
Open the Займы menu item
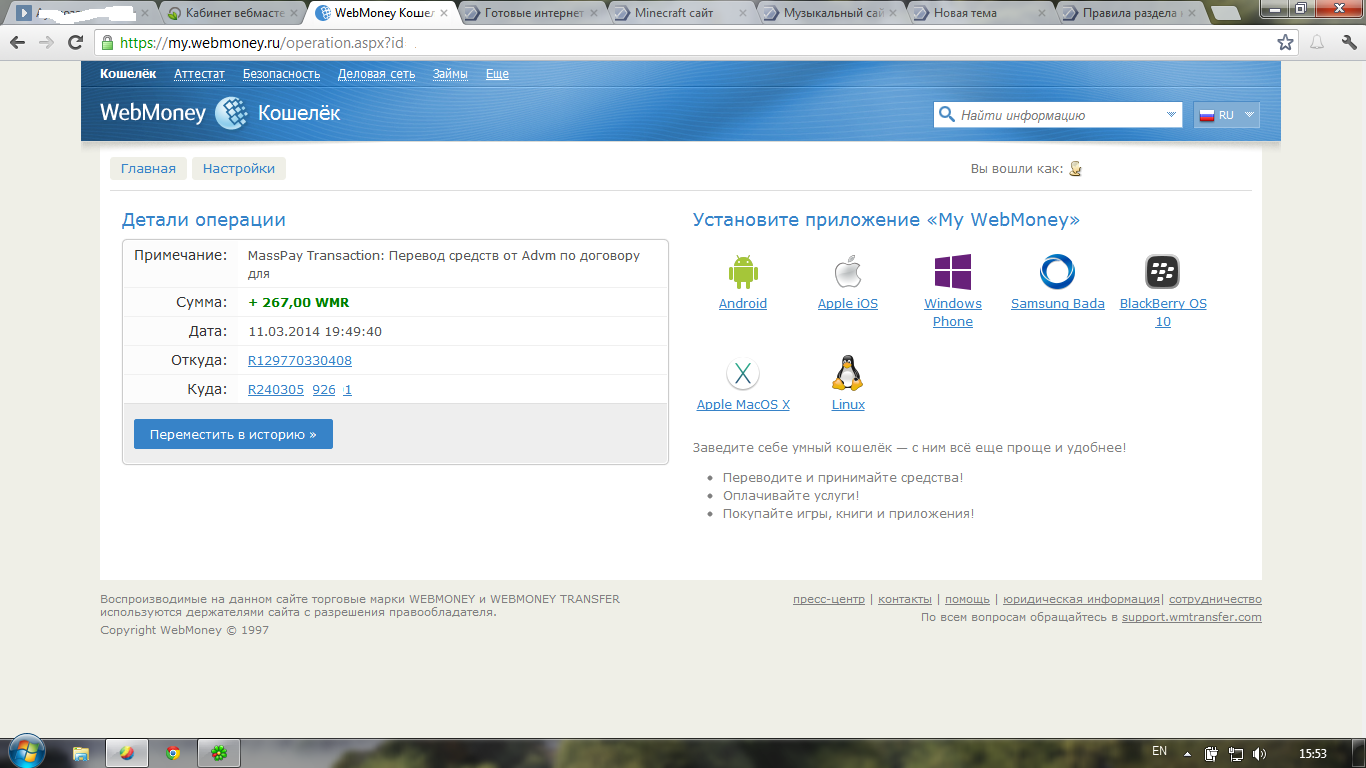(x=450, y=74)
